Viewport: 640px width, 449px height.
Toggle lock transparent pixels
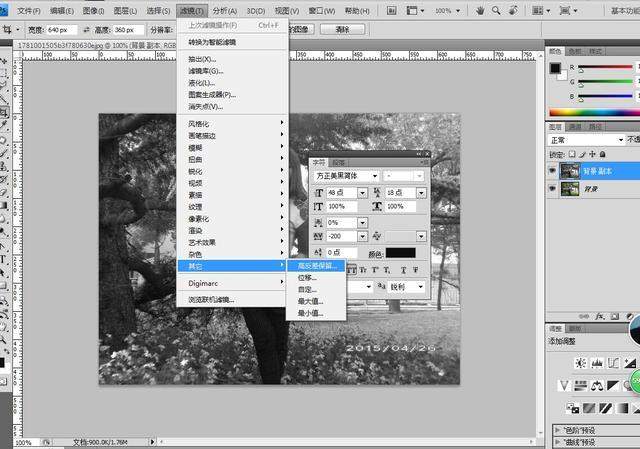pyautogui.click(x=572, y=154)
